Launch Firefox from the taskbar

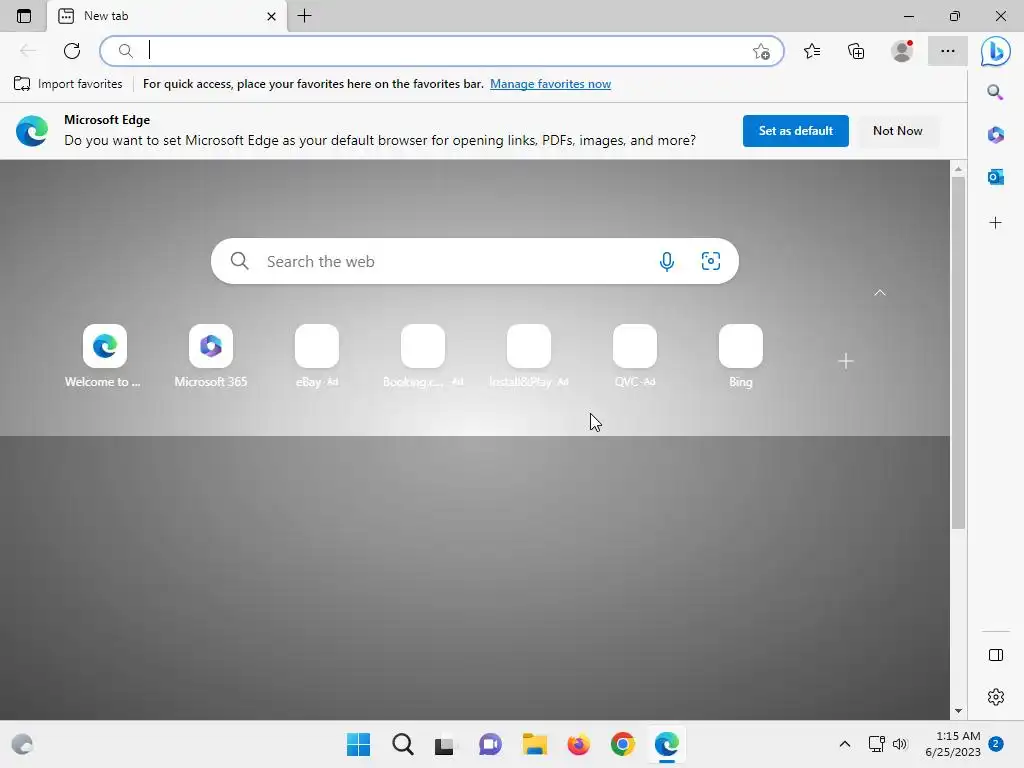coord(578,744)
